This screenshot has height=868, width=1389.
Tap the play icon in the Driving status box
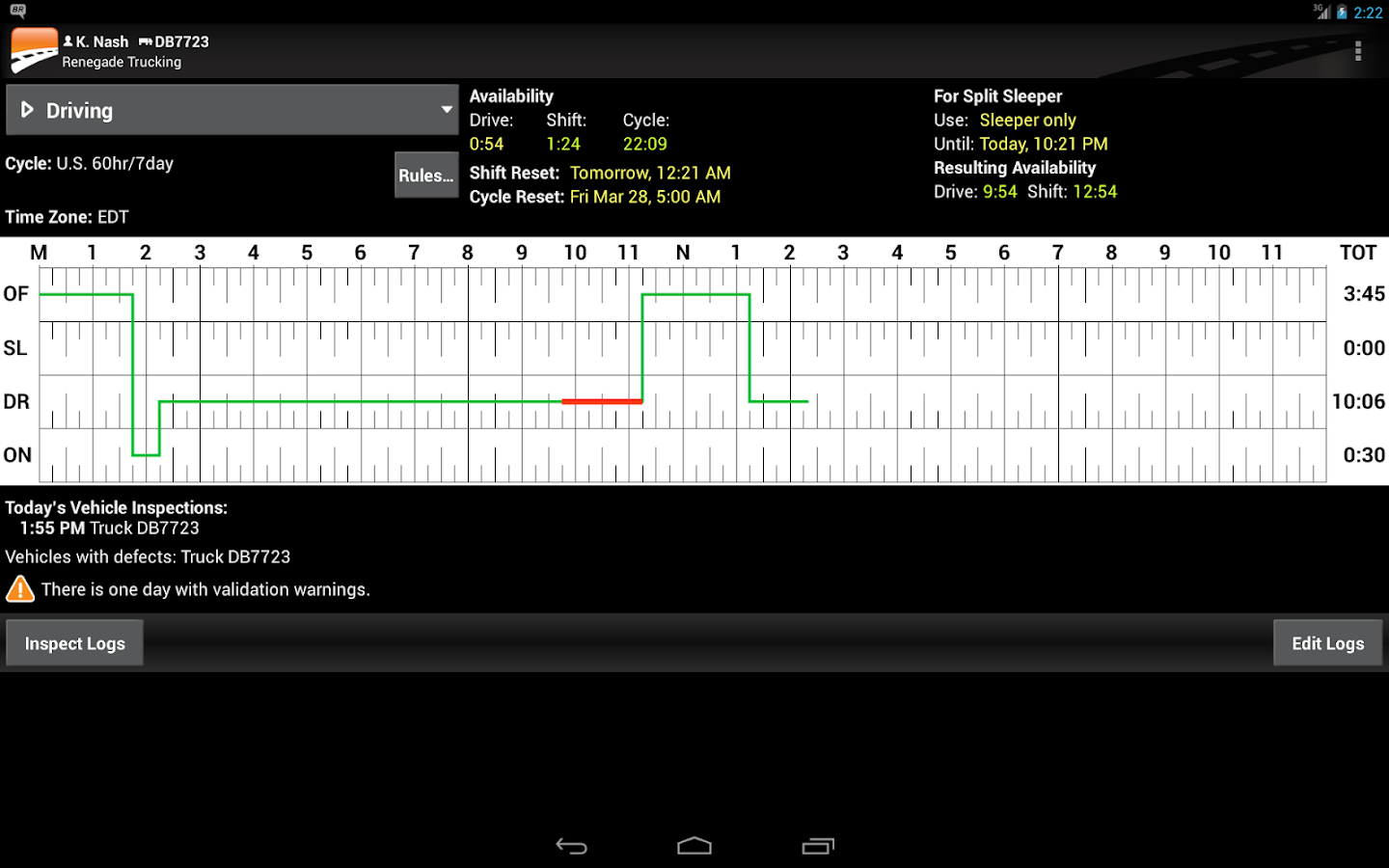tap(29, 109)
